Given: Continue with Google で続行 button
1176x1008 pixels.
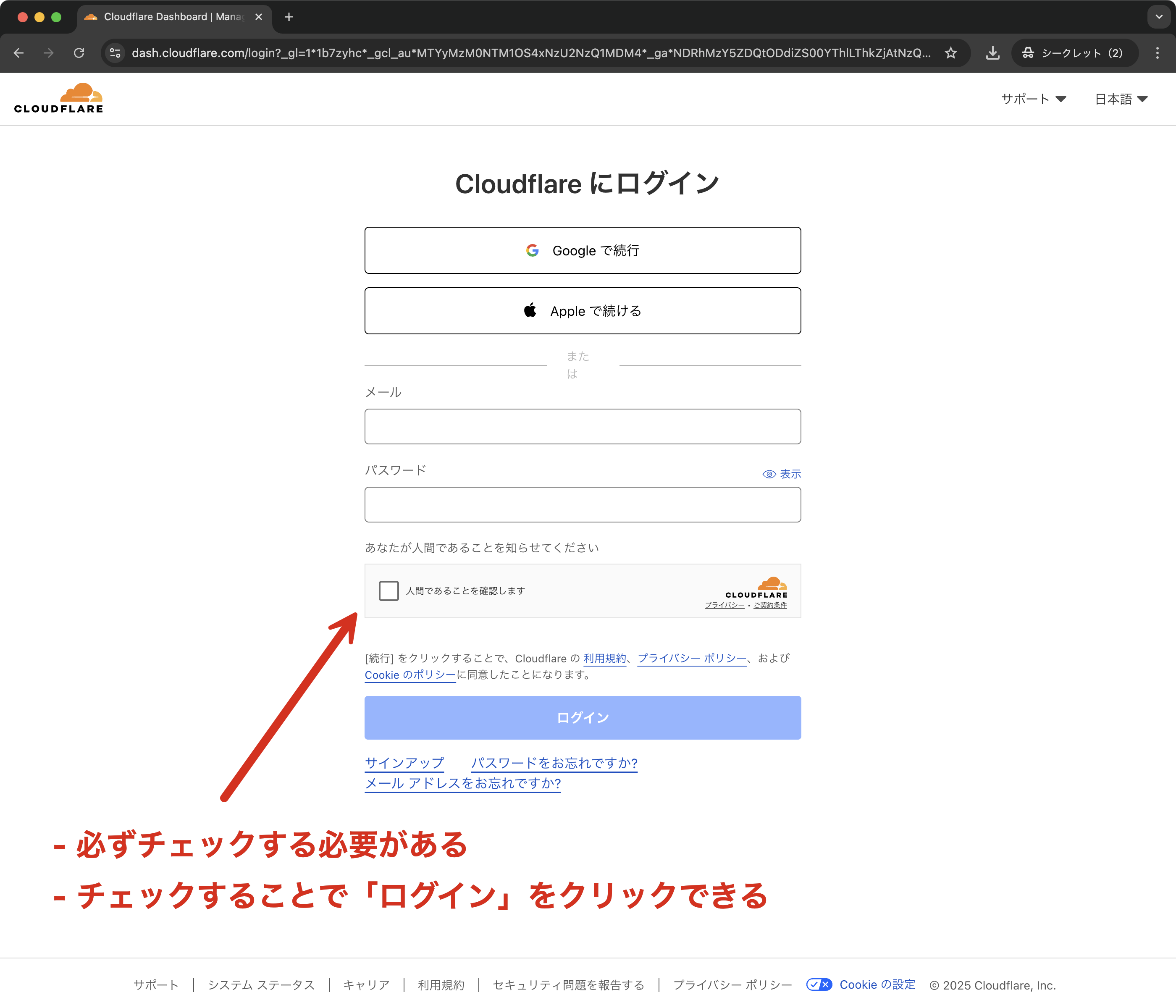Looking at the screenshot, I should click(583, 250).
